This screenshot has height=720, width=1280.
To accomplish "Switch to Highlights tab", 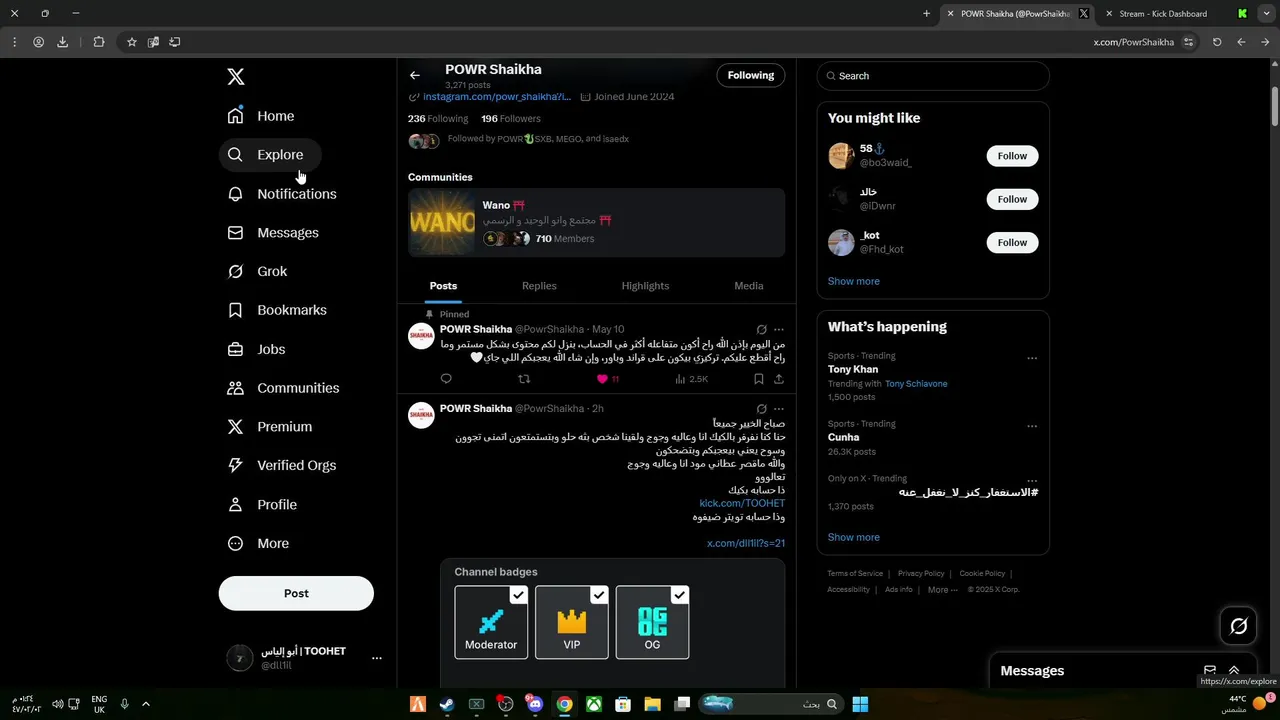I will click(645, 286).
